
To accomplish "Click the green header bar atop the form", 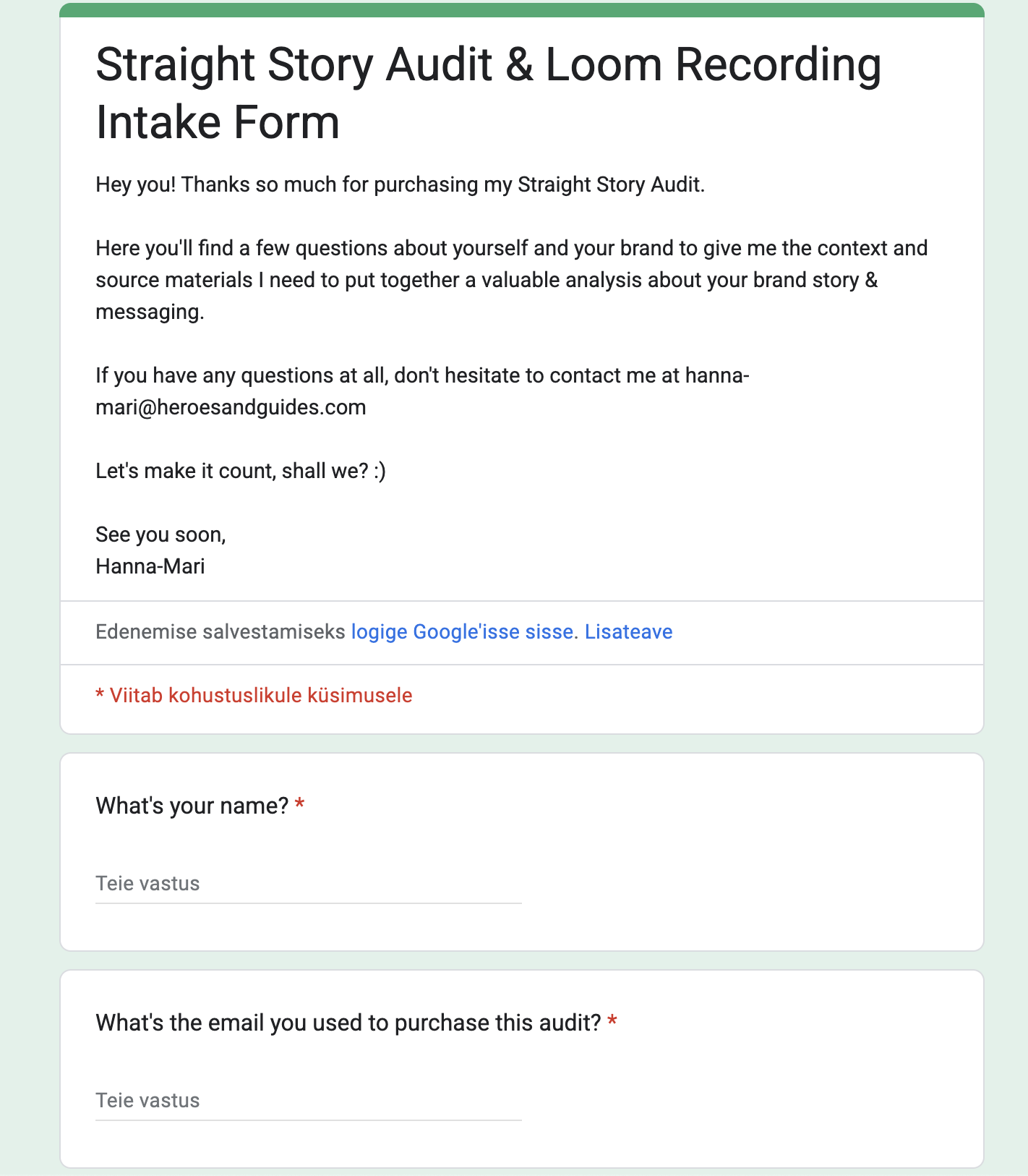I will tap(521, 9).
